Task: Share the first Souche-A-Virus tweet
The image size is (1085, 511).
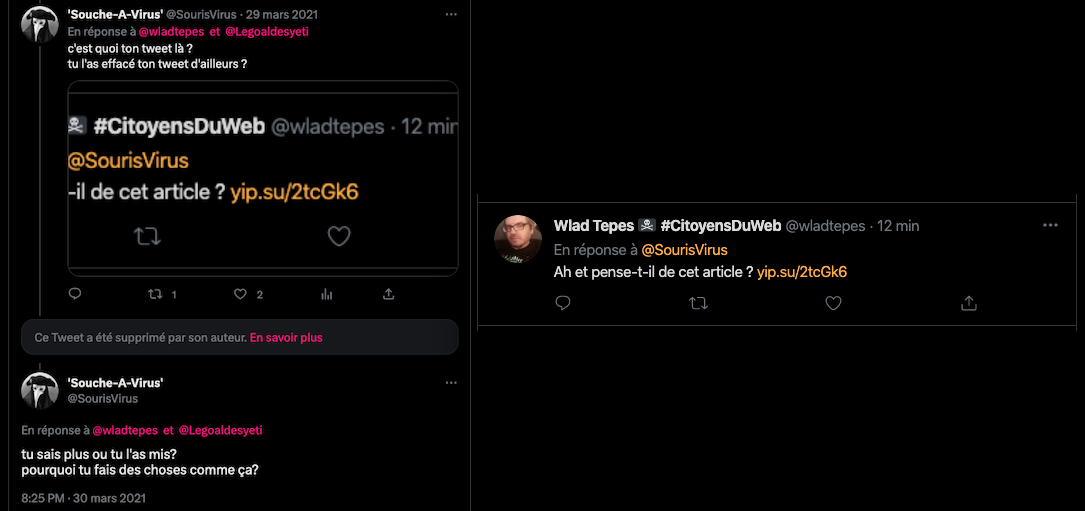Action: point(388,294)
